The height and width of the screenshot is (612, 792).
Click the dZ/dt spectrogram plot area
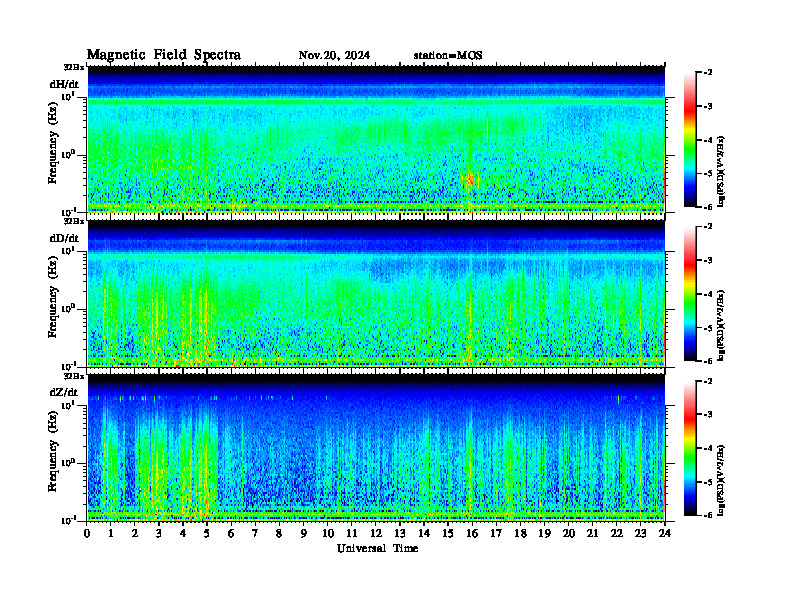(376, 448)
